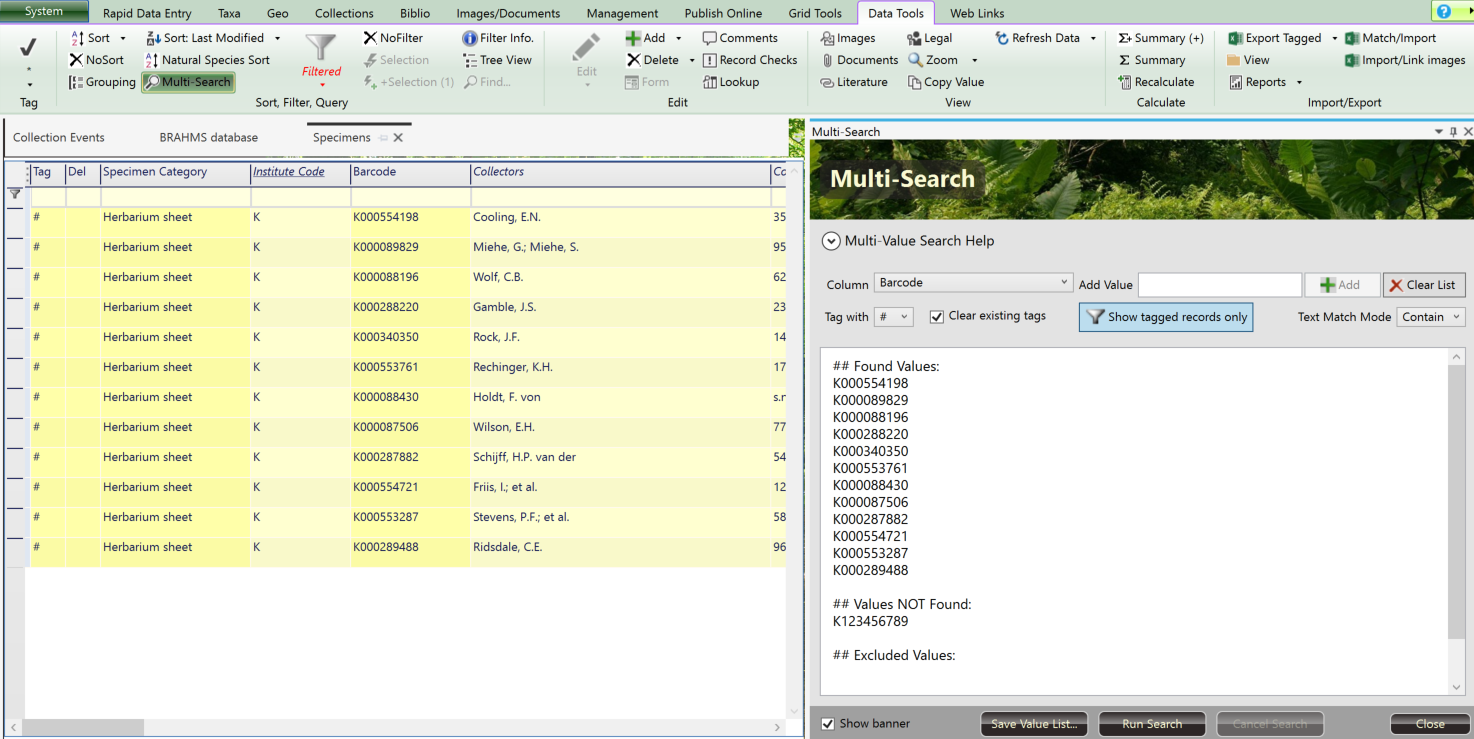
Task: Clear filters using NoFilter
Action: coord(393,38)
